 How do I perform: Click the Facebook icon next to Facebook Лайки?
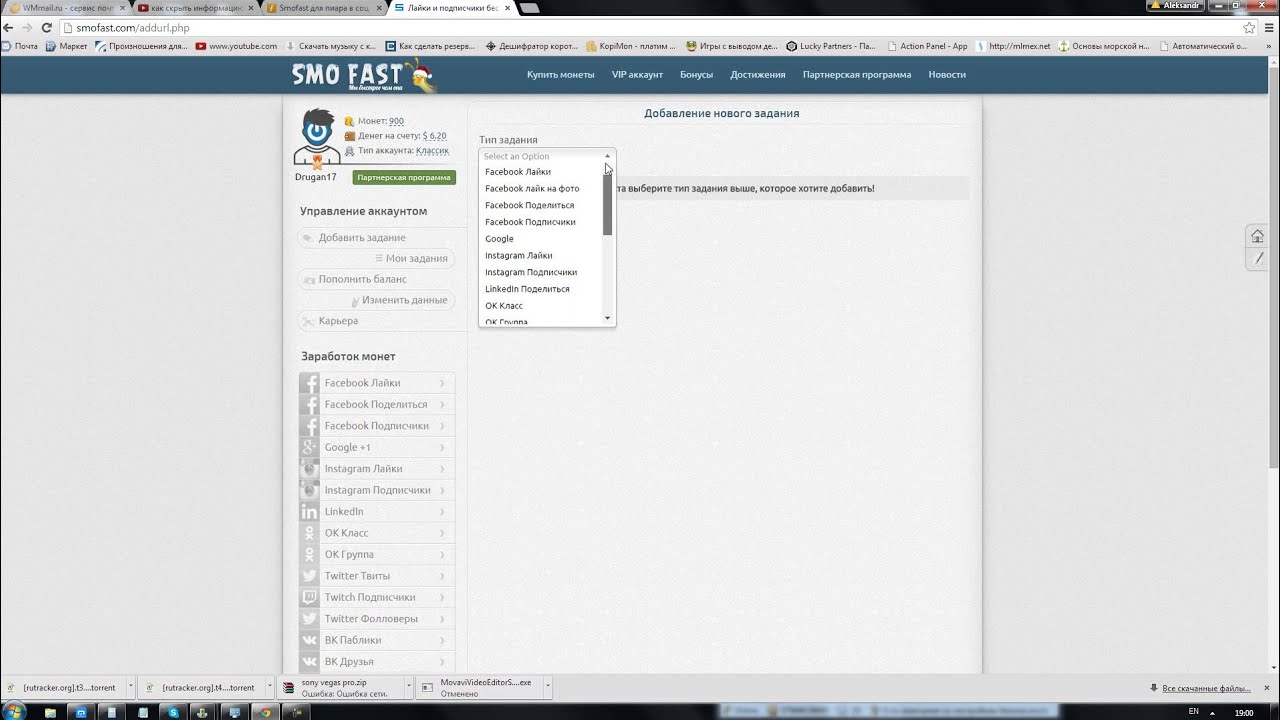(x=309, y=383)
